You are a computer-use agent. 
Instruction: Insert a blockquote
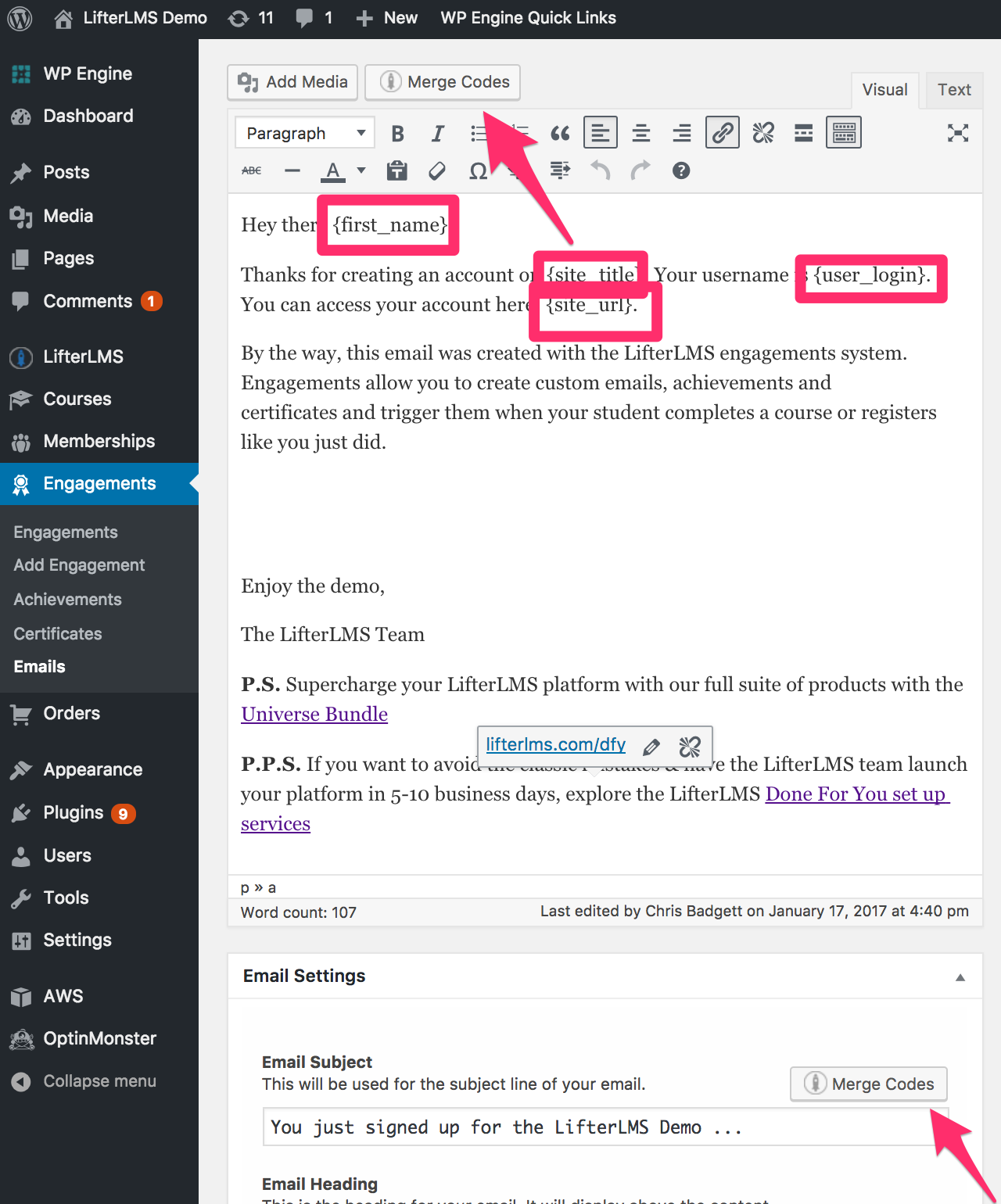[x=560, y=133]
